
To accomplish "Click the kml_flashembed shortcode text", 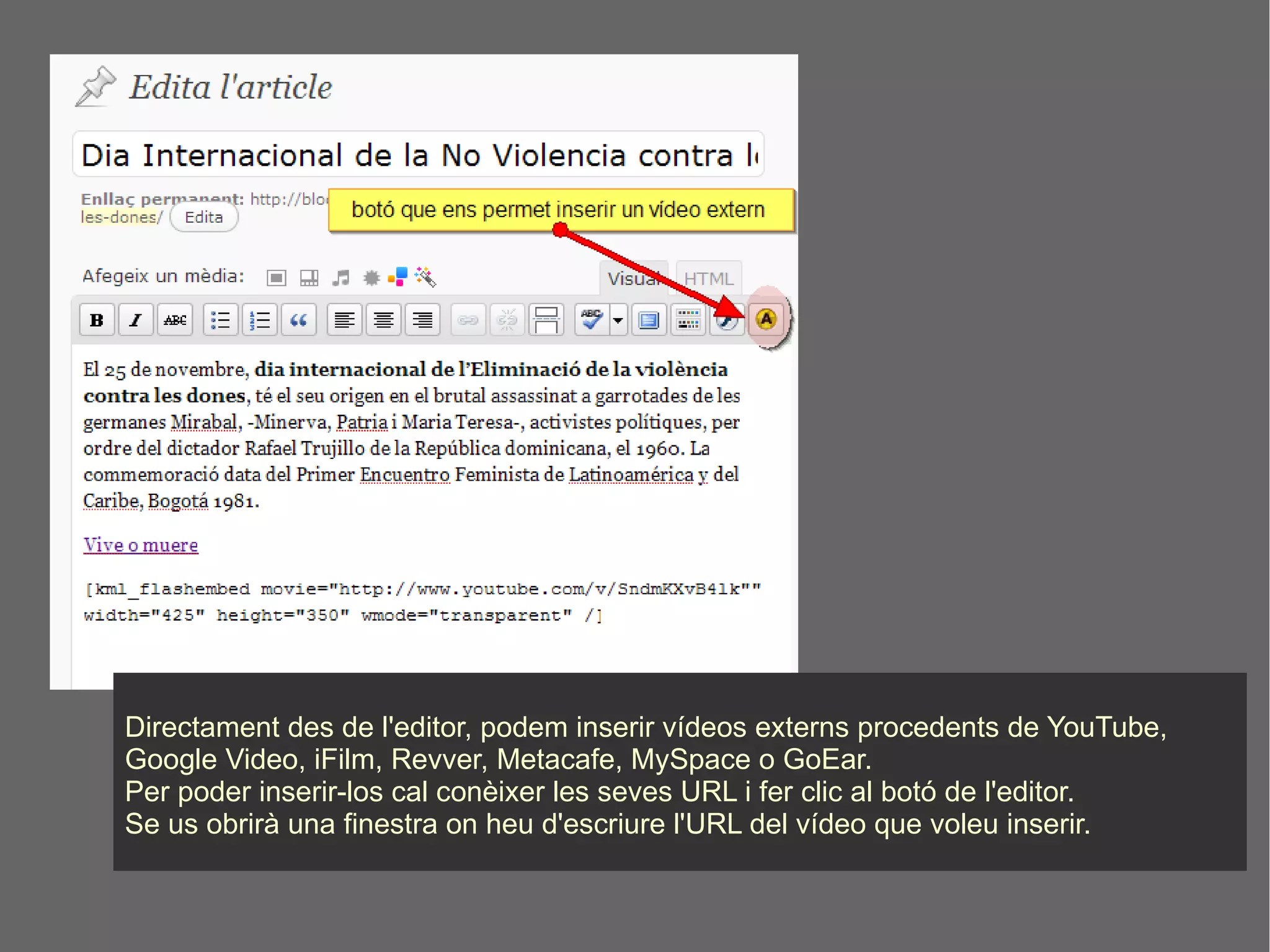I will point(422,602).
